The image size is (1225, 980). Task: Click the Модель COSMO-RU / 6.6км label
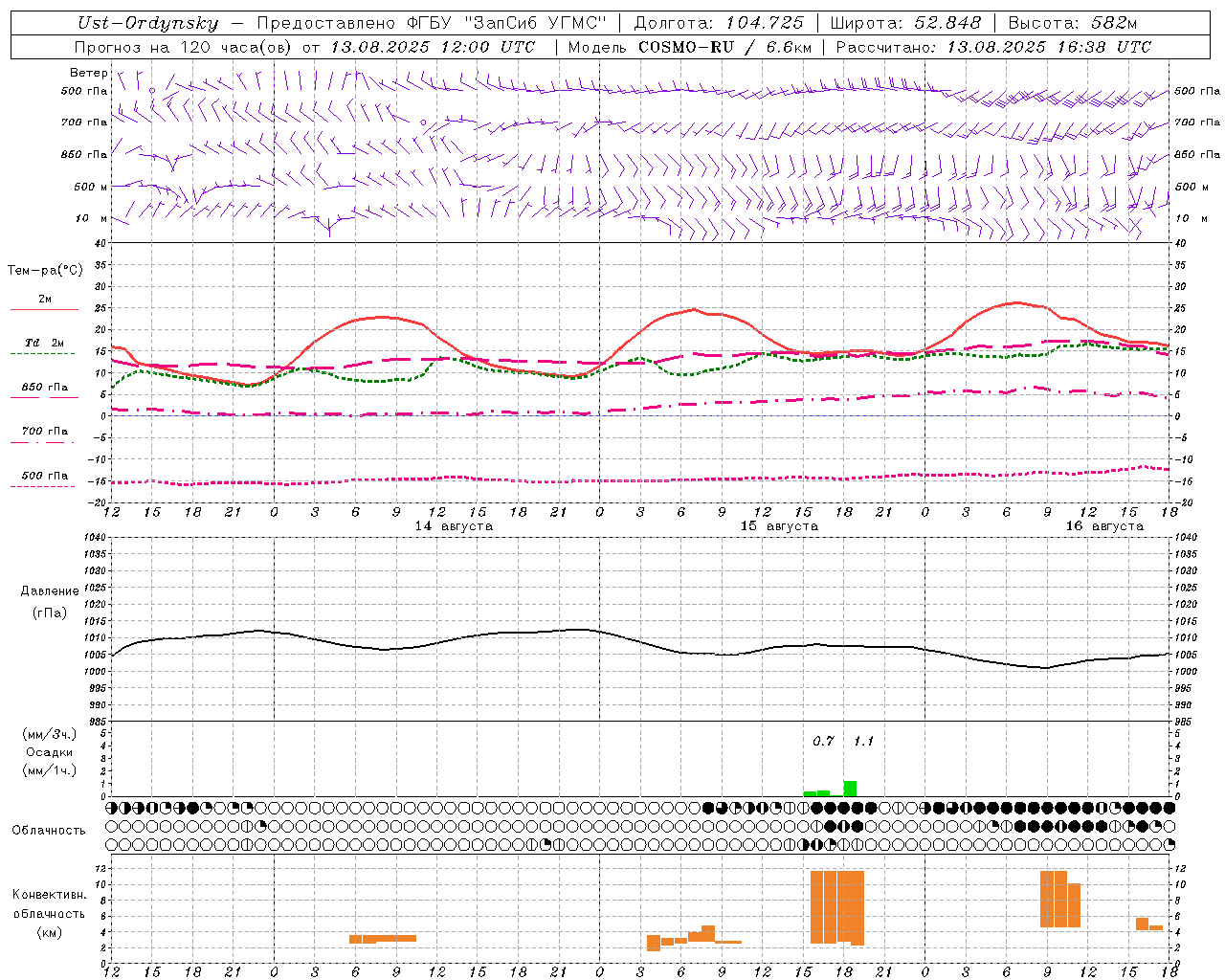(x=690, y=47)
